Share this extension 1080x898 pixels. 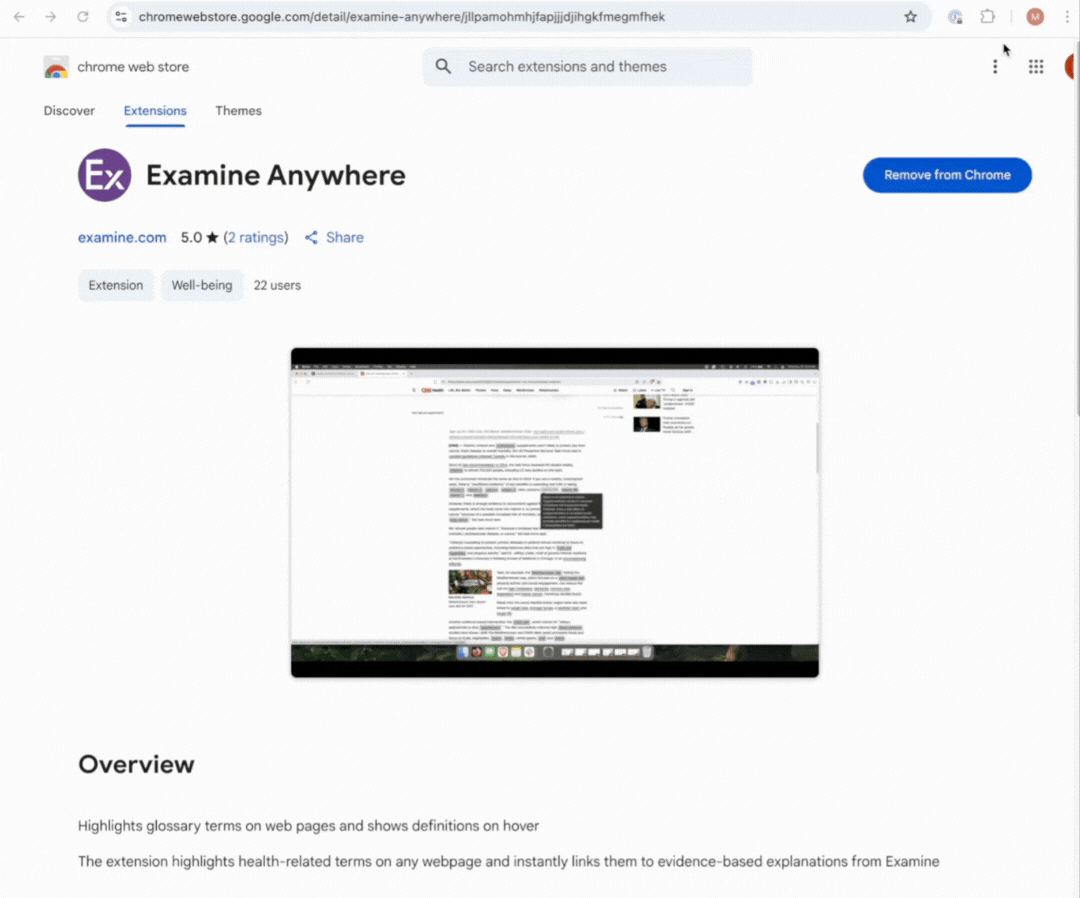pos(334,238)
